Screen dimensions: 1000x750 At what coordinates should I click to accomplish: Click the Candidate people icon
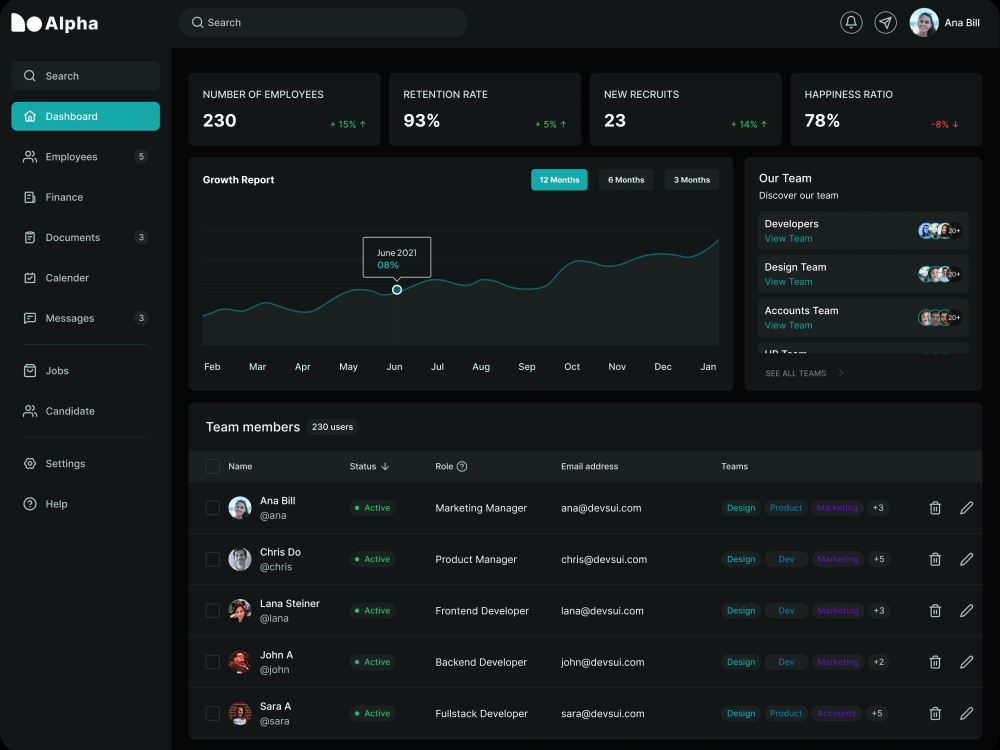[30, 411]
